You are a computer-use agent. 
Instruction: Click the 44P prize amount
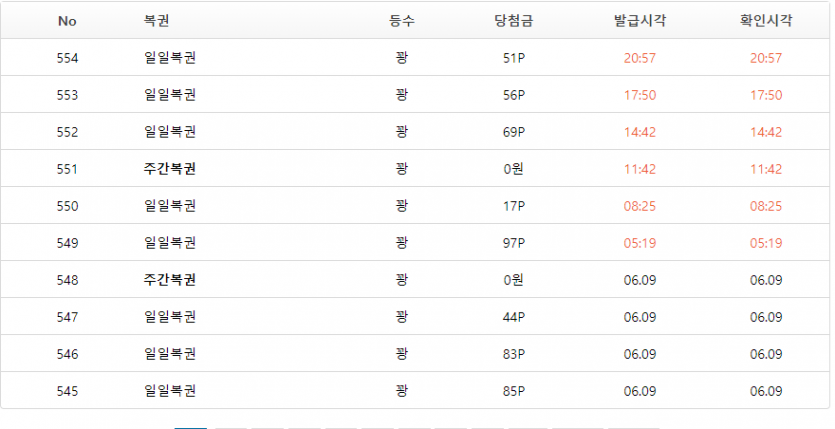point(514,317)
